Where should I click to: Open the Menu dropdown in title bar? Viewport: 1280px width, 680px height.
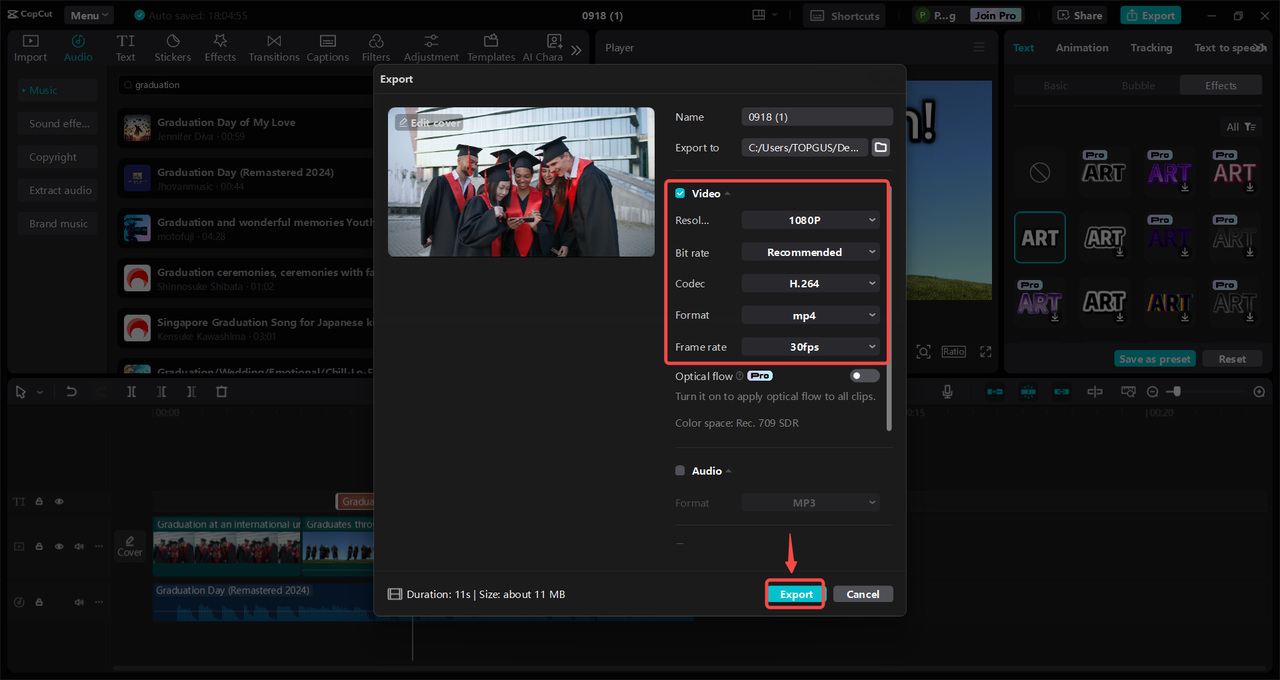89,15
